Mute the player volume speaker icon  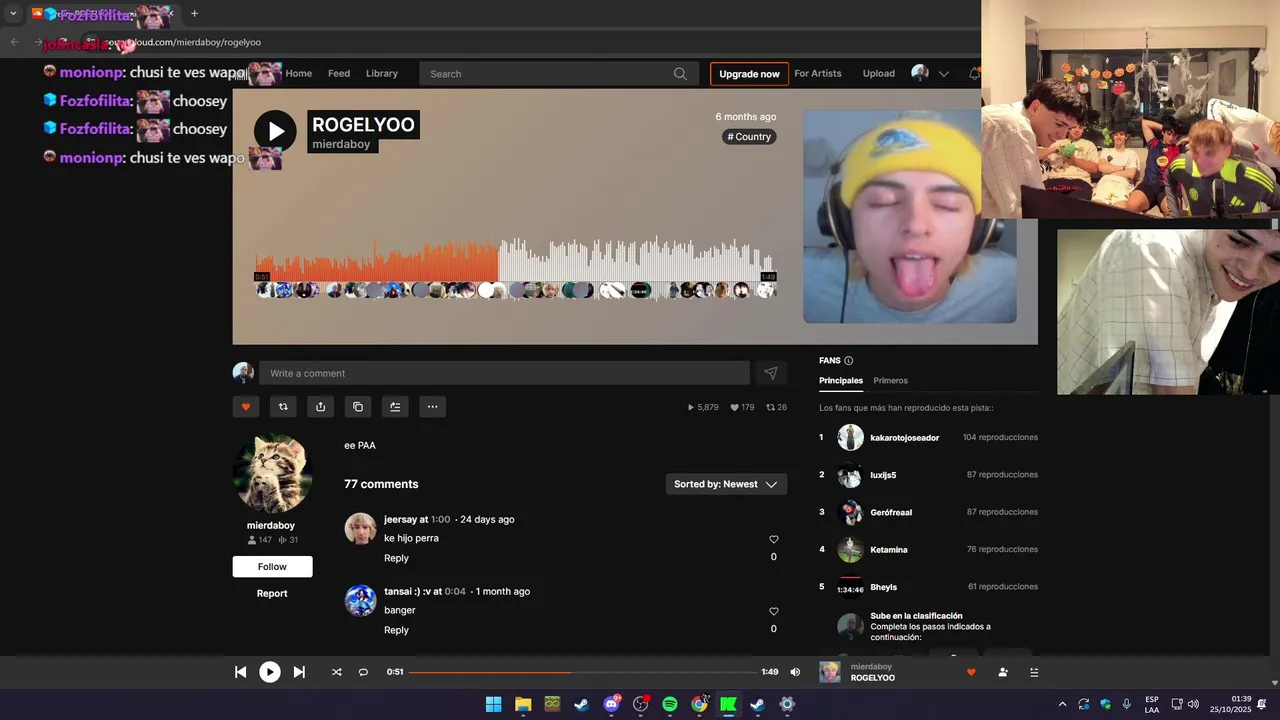click(x=795, y=672)
